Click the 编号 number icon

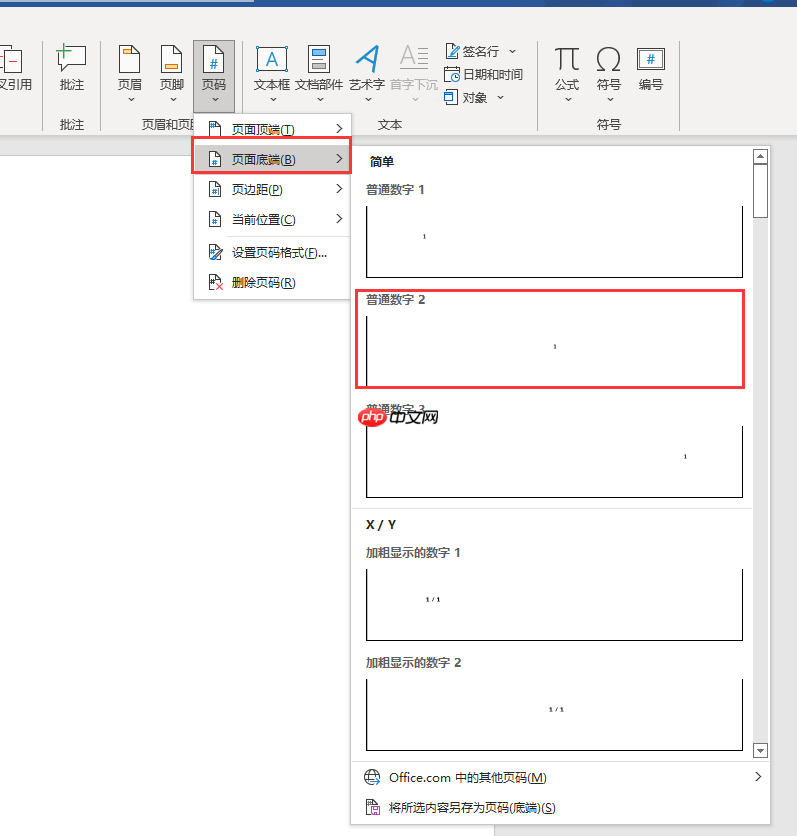(x=650, y=59)
